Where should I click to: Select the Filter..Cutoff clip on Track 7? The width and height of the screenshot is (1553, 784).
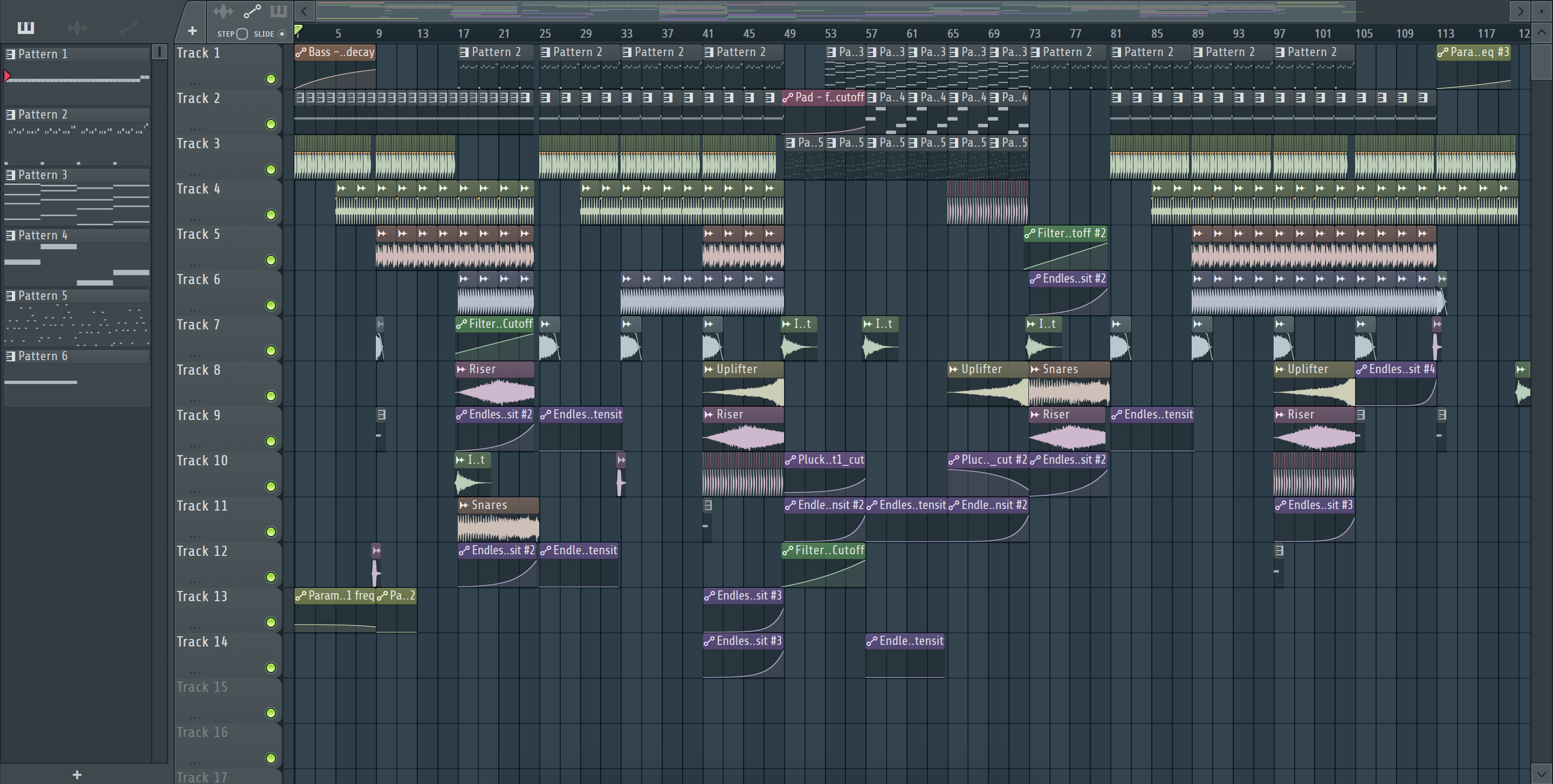(495, 338)
